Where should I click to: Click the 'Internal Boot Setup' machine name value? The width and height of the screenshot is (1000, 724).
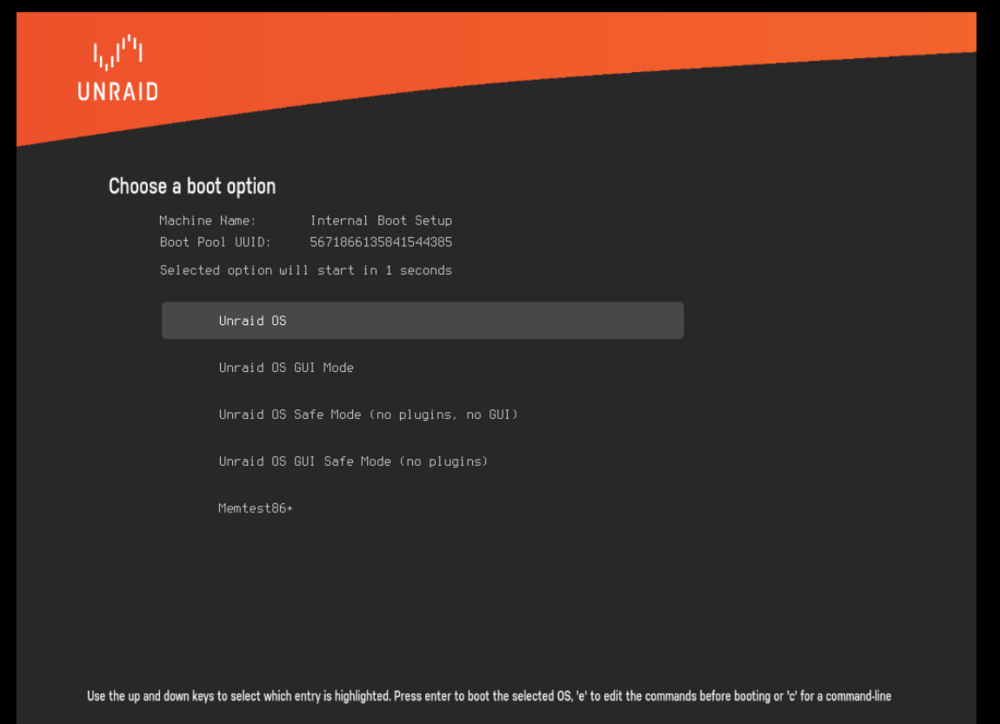pos(381,221)
